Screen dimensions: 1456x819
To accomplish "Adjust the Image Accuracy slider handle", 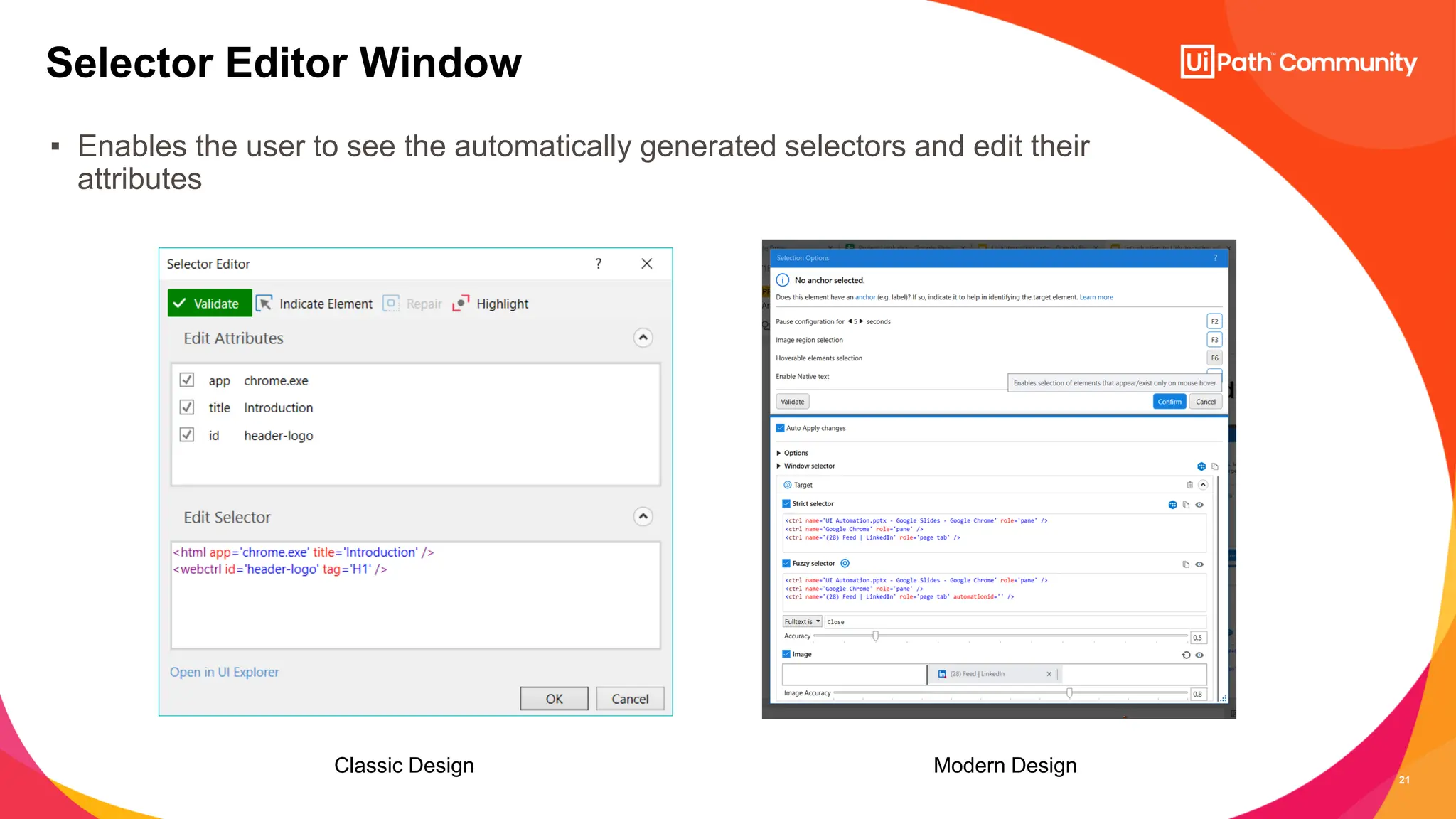I will tap(1069, 693).
